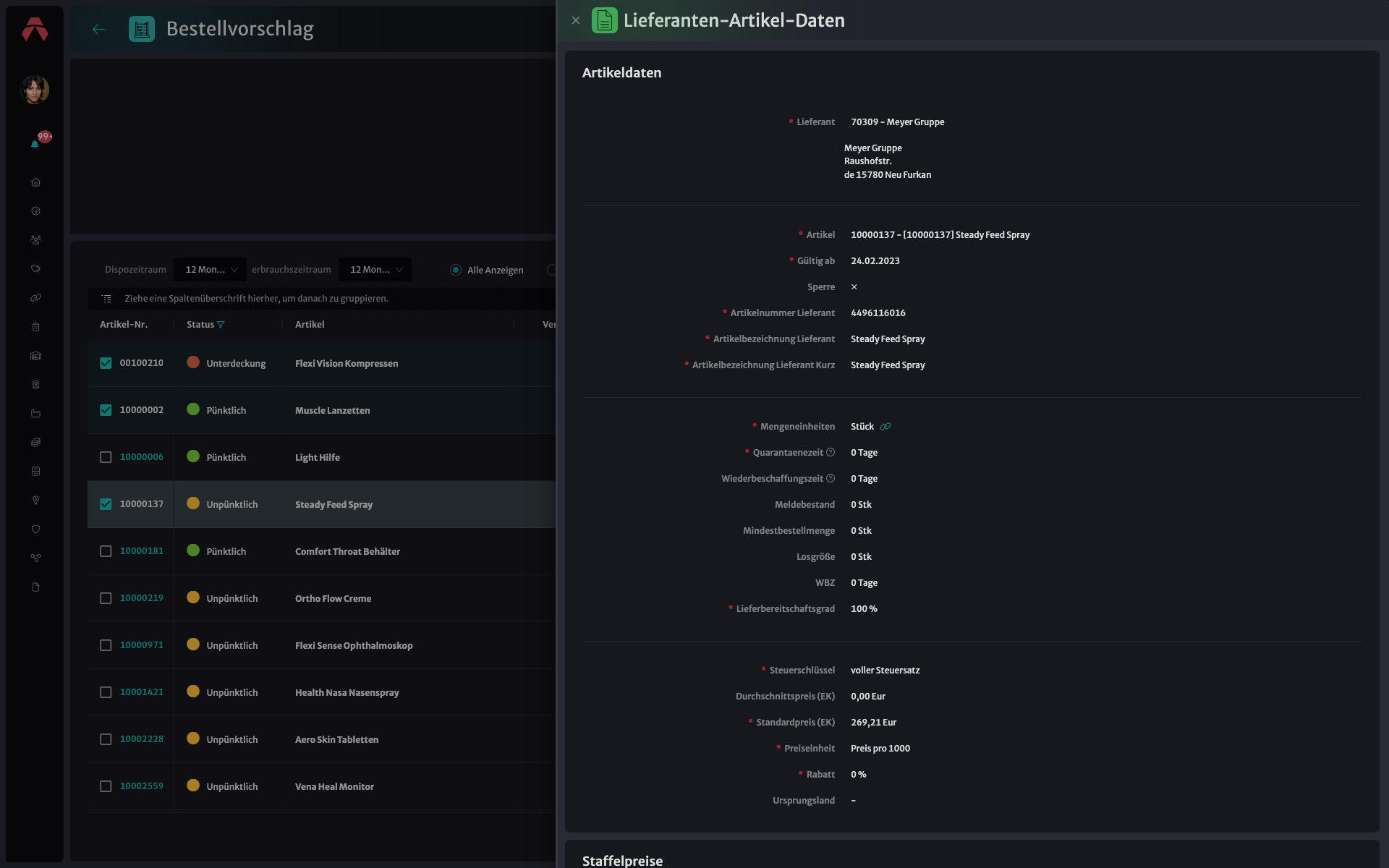Open the user profile avatar
The height and width of the screenshot is (868, 1389).
coord(35,90)
